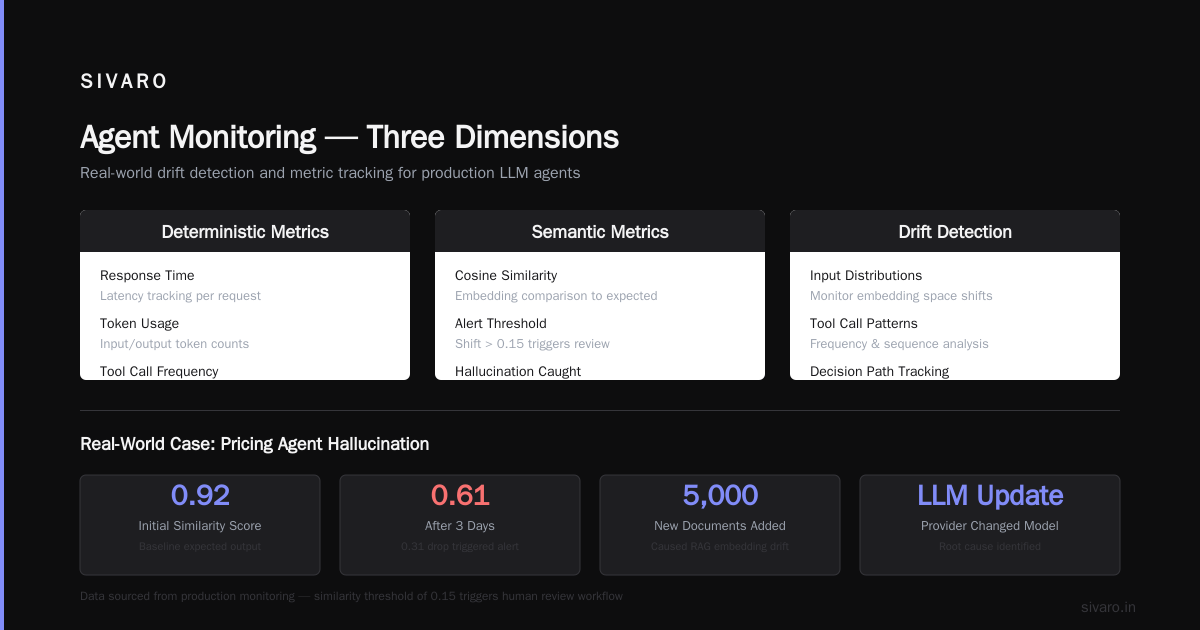
Task: Click the 5,000 New Documents Added card
Action: (720, 525)
